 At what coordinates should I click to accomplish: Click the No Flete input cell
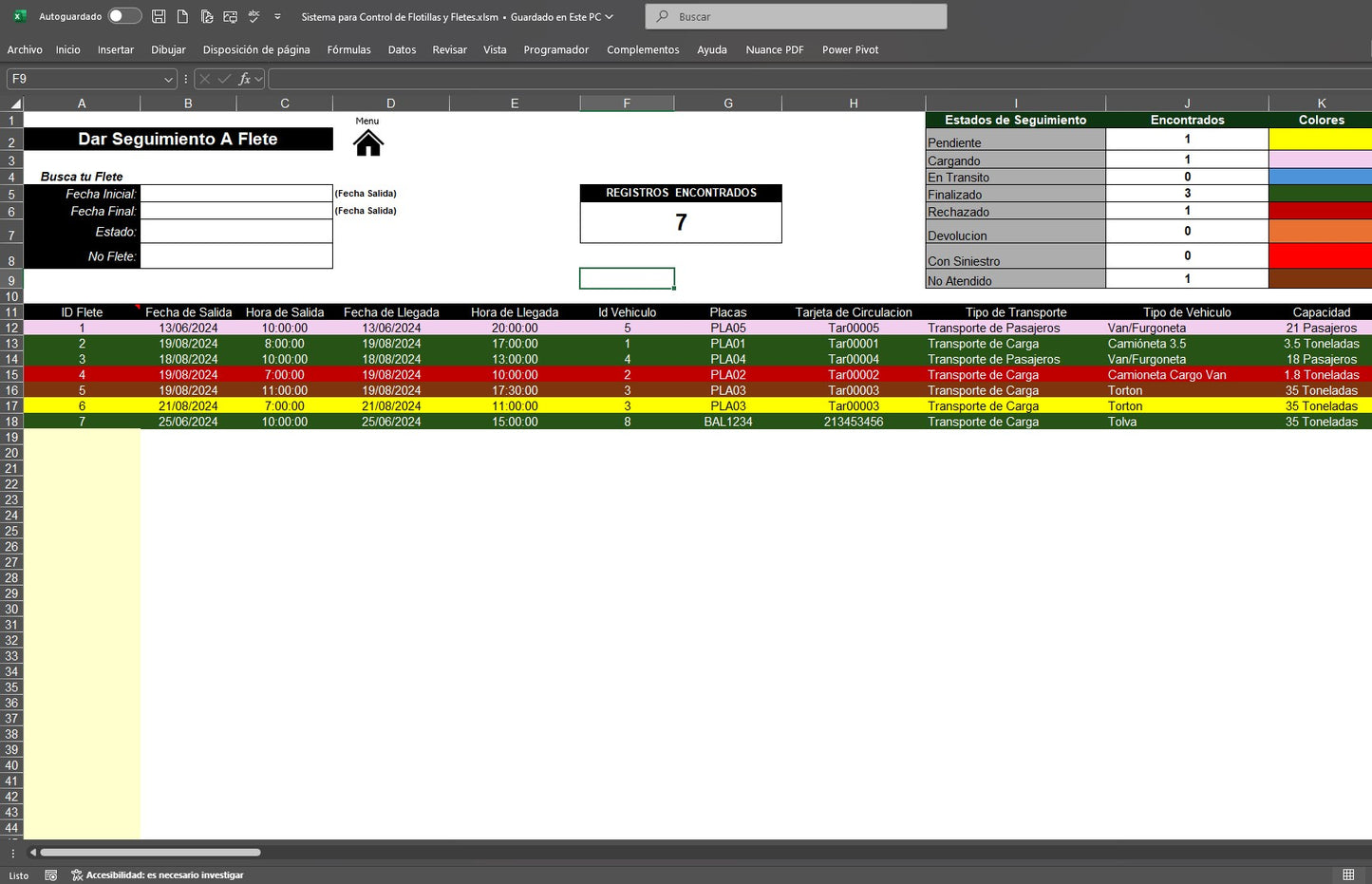236,256
